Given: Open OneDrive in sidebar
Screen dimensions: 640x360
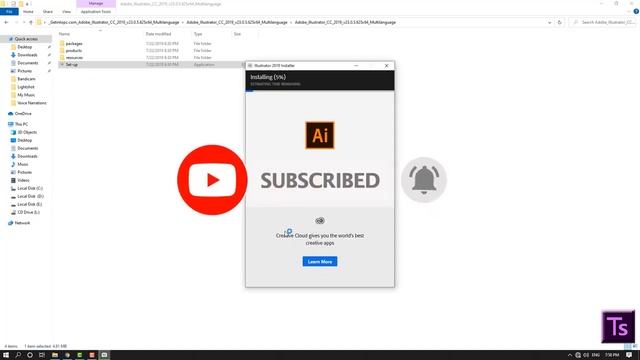Looking at the screenshot, I should [x=23, y=113].
